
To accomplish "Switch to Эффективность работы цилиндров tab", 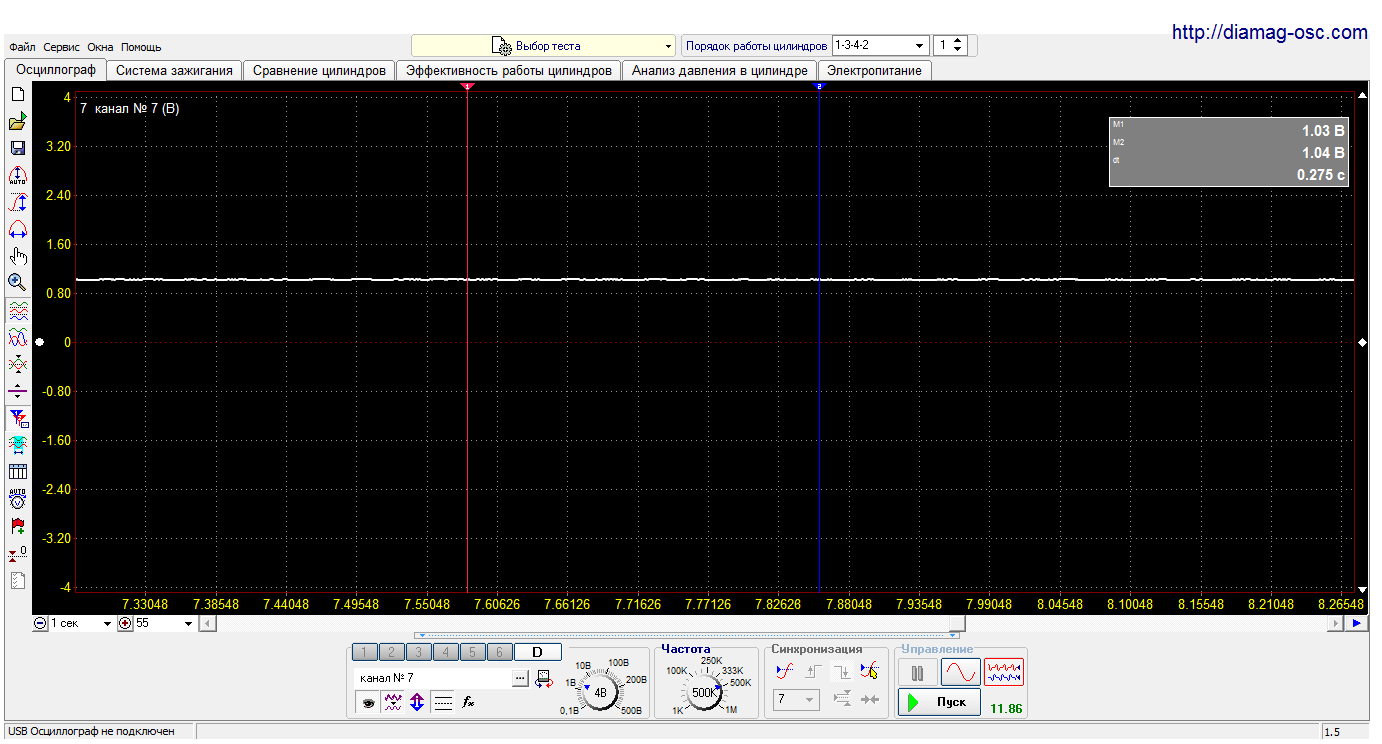I will point(509,71).
